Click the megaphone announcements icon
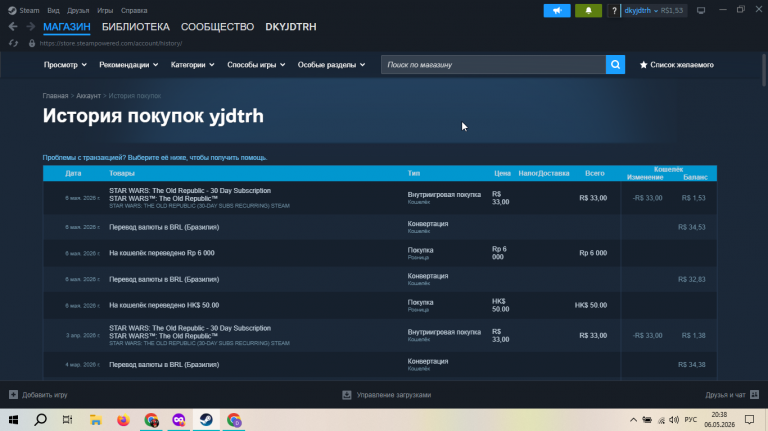768x431 pixels. click(x=557, y=10)
